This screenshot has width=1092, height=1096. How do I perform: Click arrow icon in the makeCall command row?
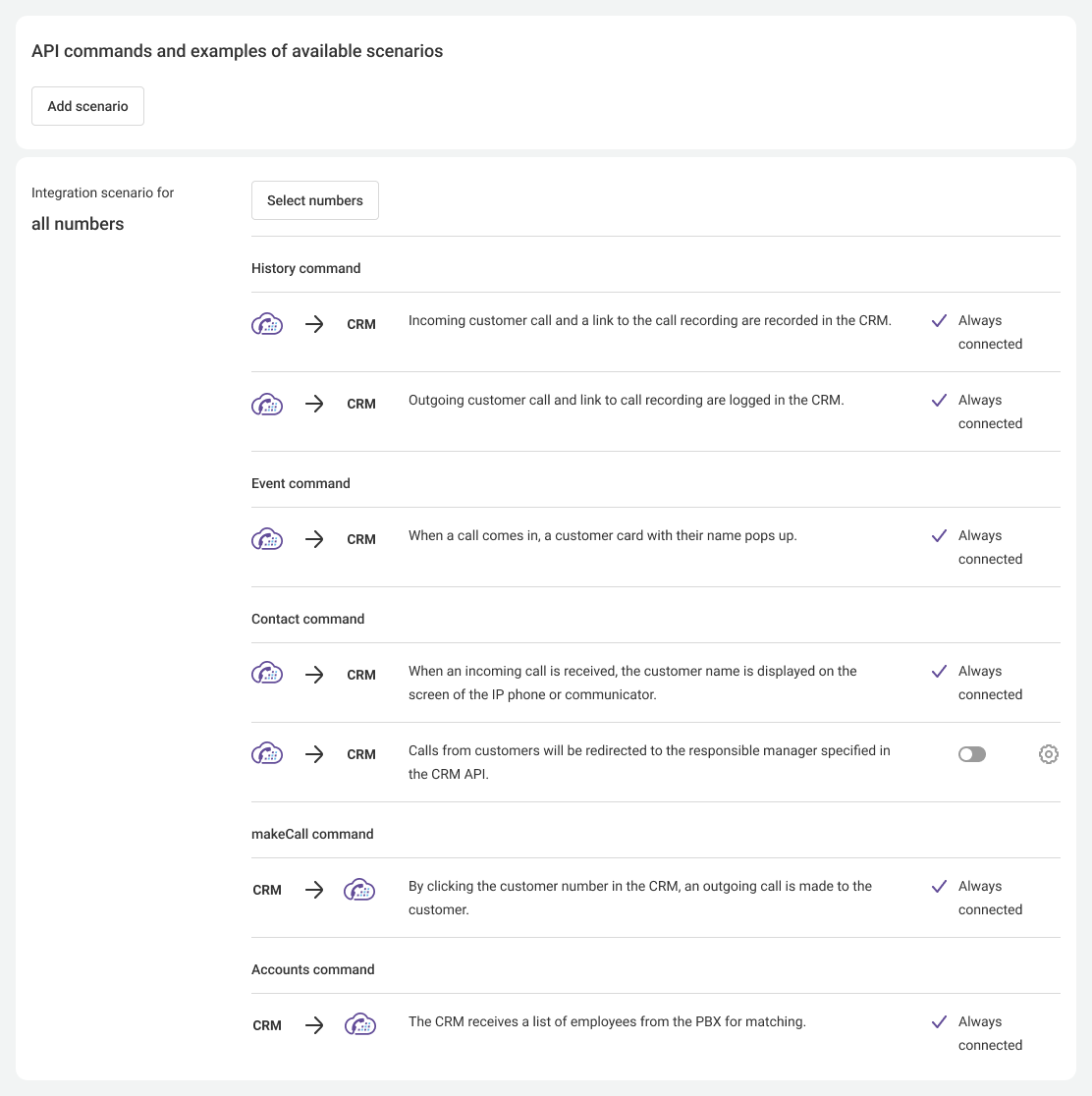(314, 890)
